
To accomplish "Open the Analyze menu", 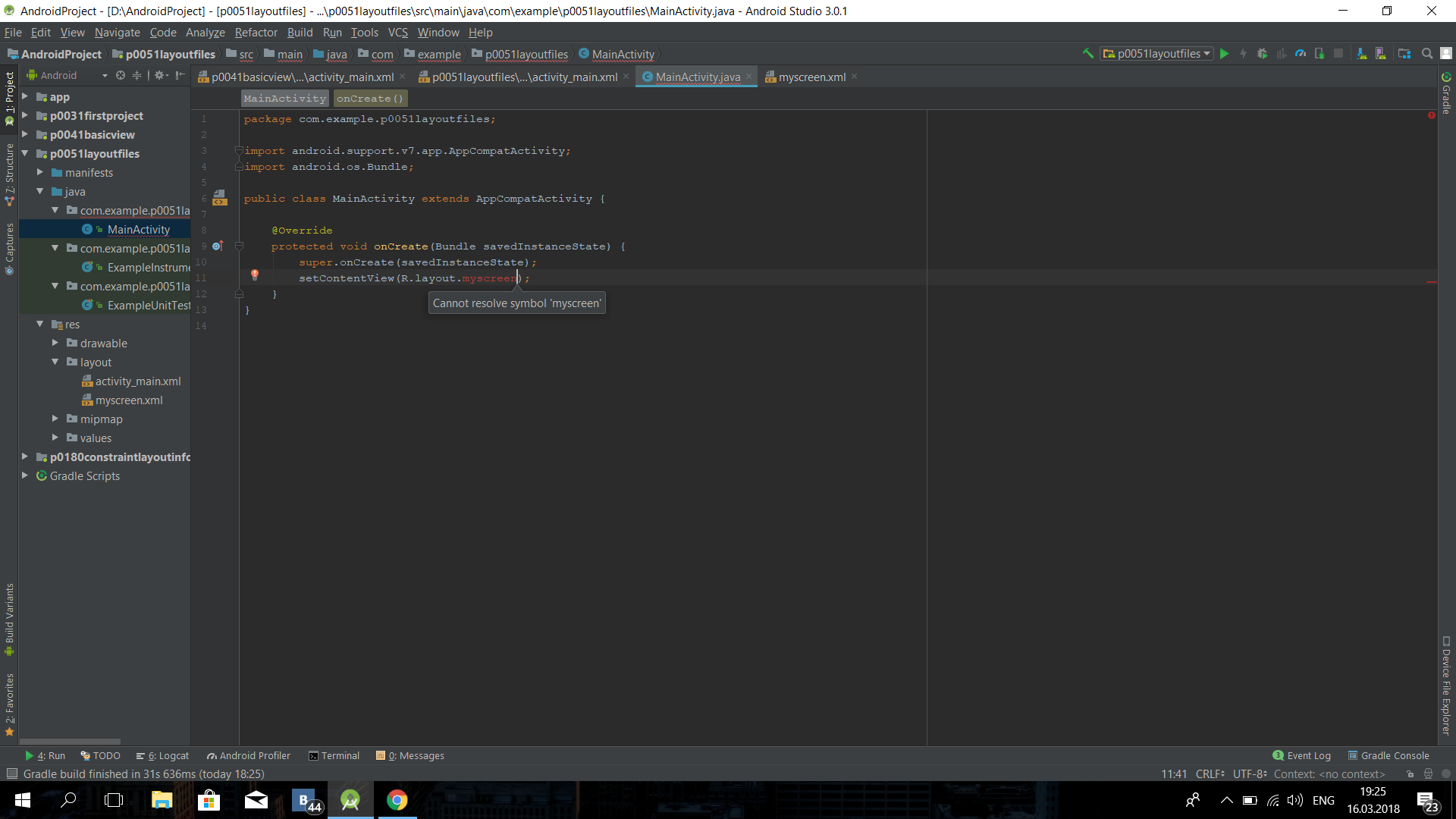I will pos(205,33).
